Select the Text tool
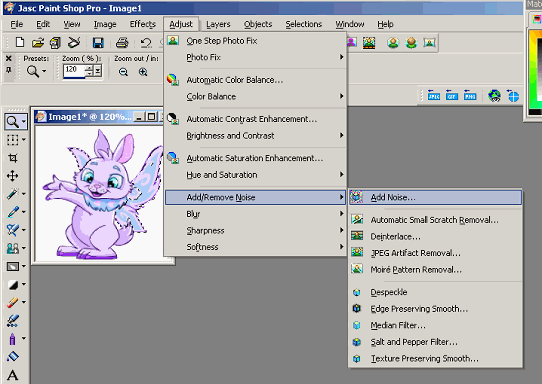 pos(12,375)
